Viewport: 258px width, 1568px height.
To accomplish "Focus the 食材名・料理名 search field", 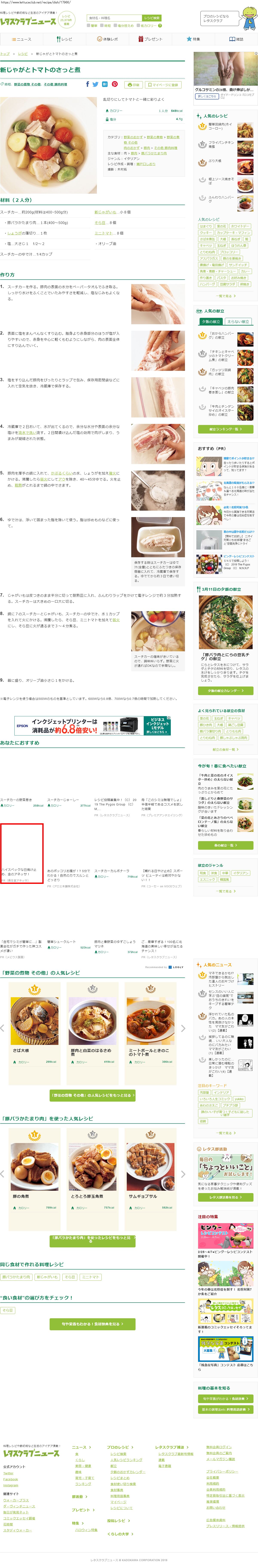I will click(114, 18).
